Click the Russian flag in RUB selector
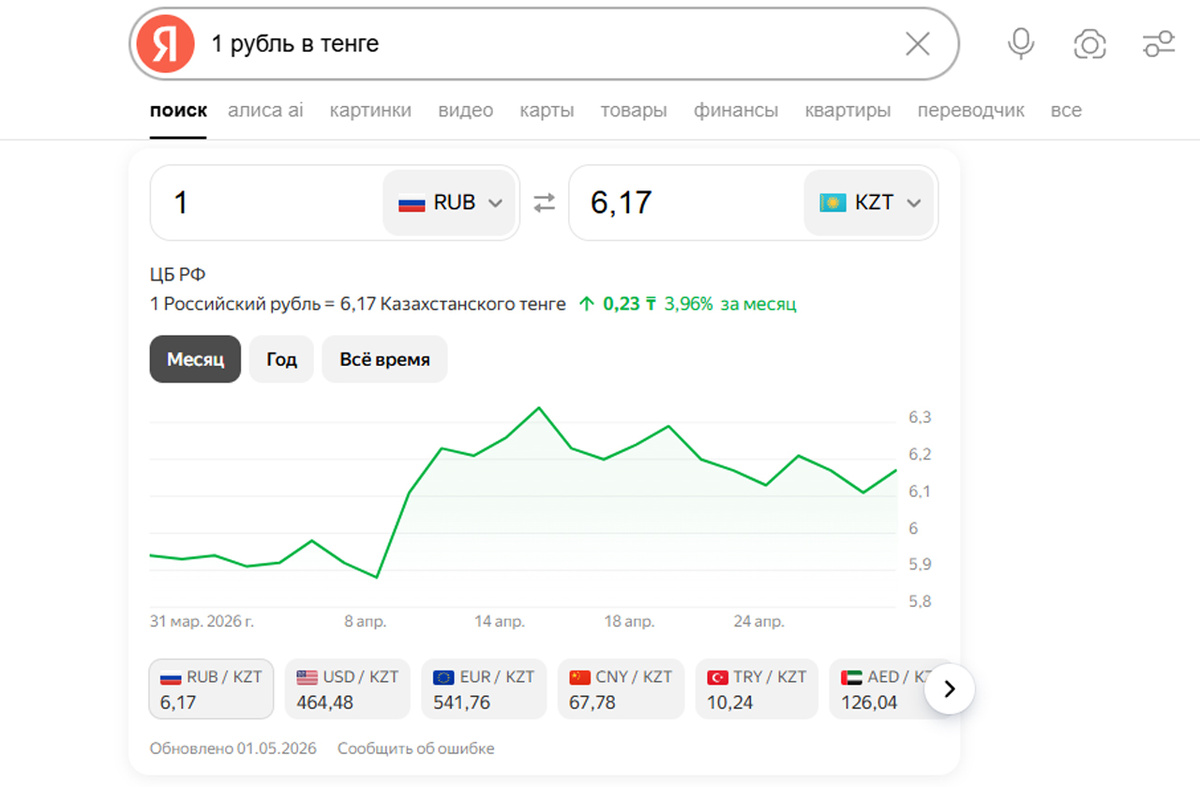Image resolution: width=1200 pixels, height=787 pixels. coord(412,203)
